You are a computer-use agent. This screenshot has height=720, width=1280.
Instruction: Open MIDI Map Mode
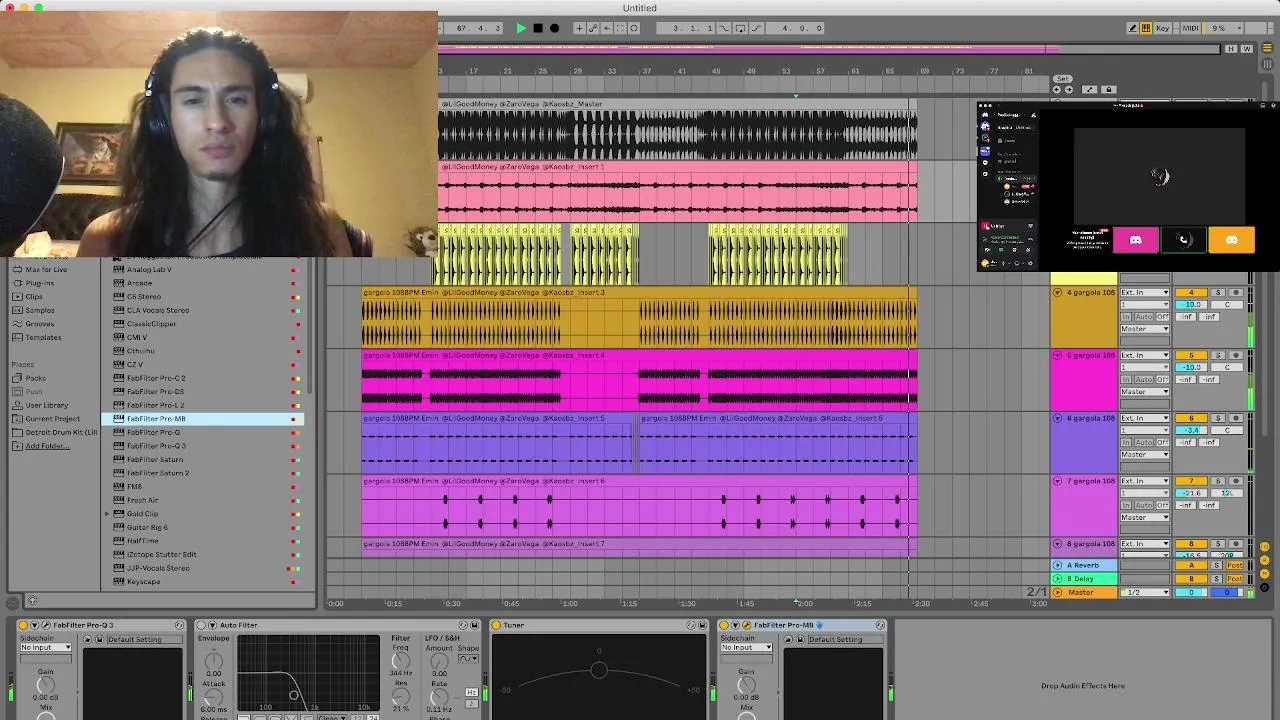tap(1191, 28)
